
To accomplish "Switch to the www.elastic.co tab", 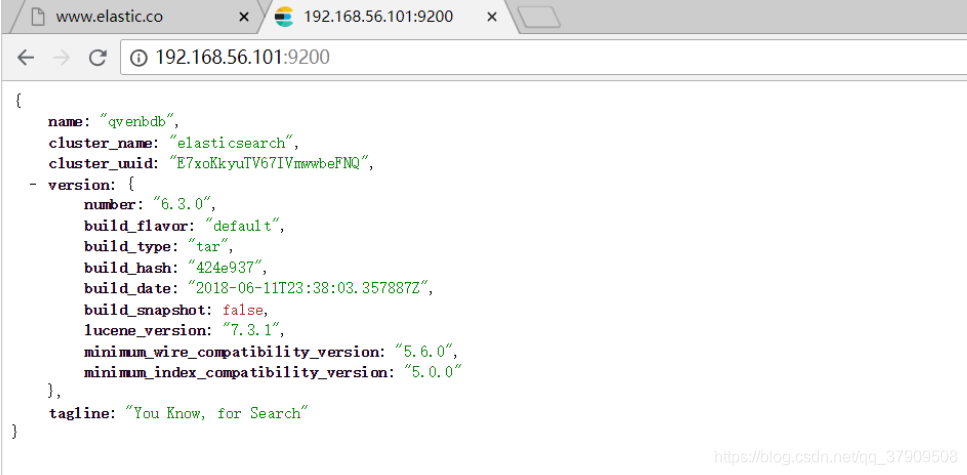I will pyautogui.click(x=136, y=17).
